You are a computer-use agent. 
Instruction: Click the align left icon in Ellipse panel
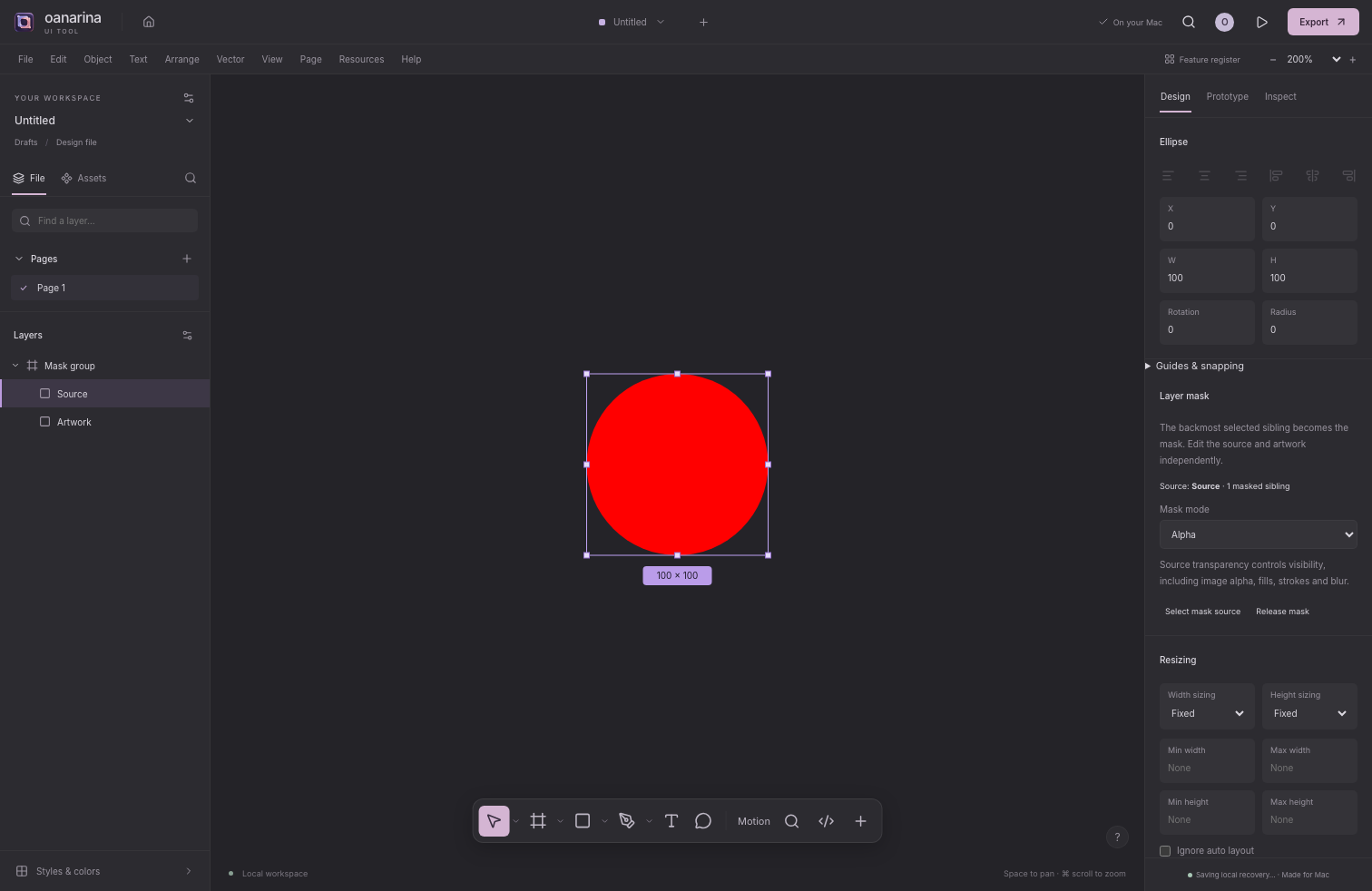point(1169,175)
